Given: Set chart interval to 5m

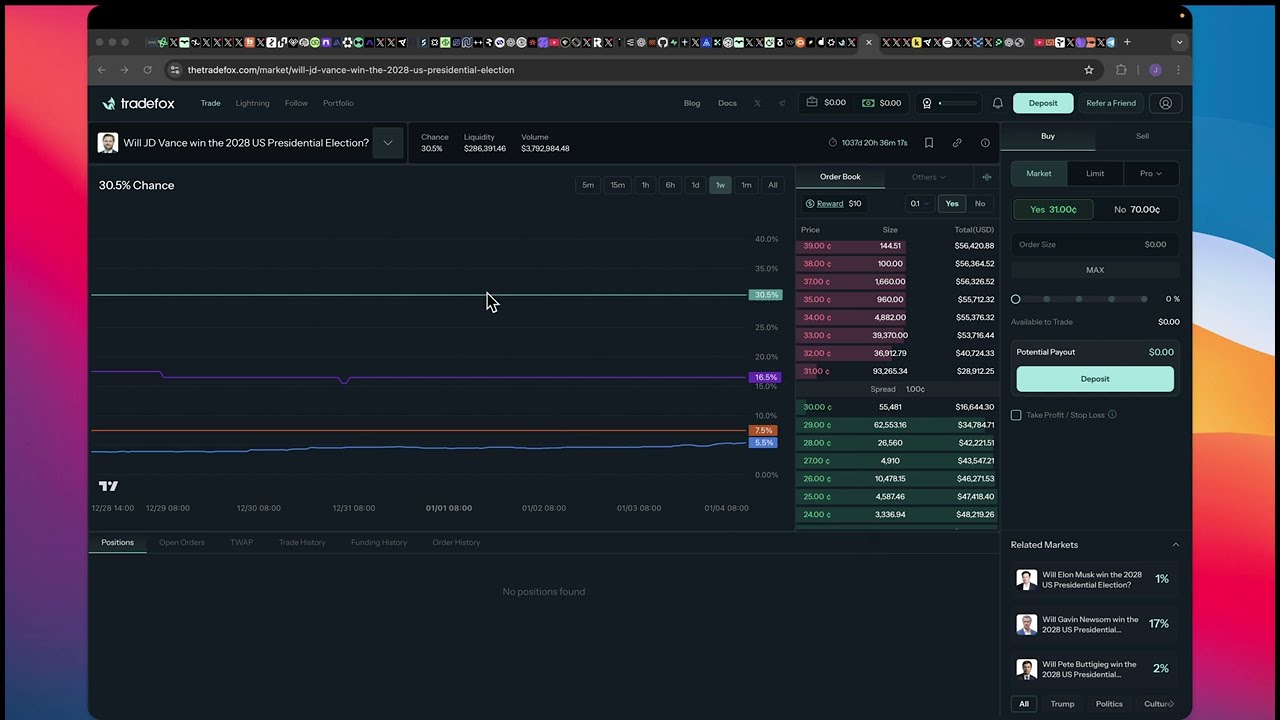Looking at the screenshot, I should click(x=588, y=185).
